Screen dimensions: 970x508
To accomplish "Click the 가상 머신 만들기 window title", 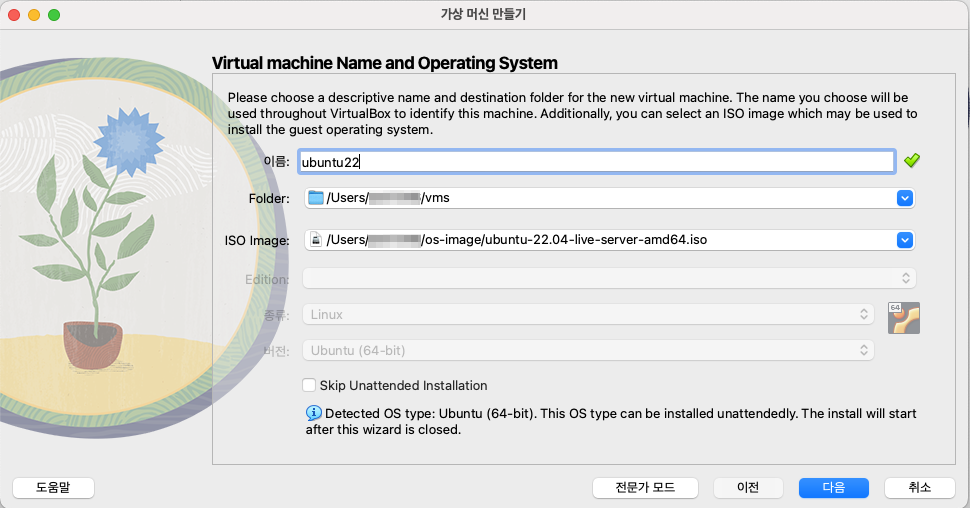I will (483, 14).
